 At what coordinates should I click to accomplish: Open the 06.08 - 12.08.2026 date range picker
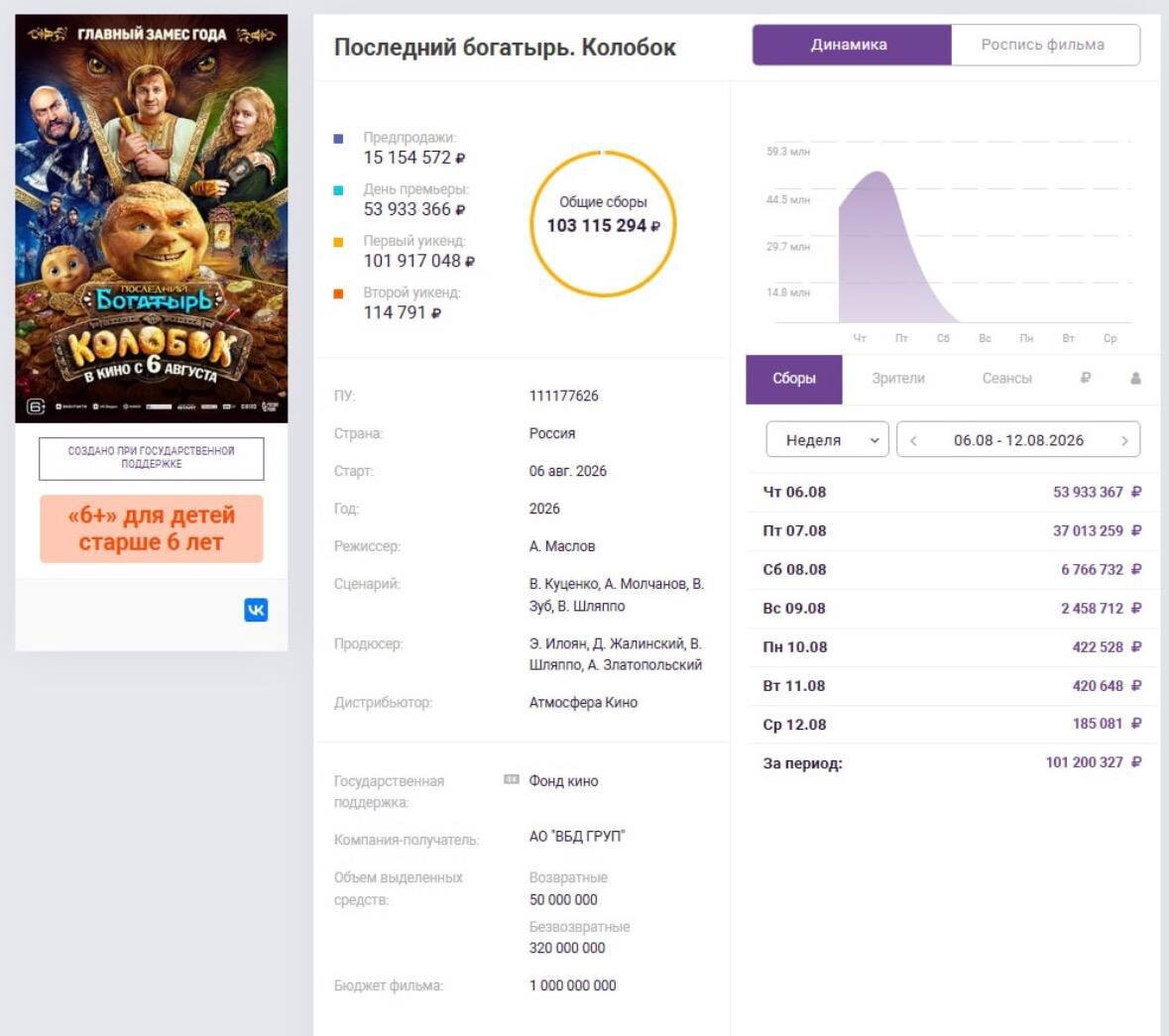[1018, 440]
